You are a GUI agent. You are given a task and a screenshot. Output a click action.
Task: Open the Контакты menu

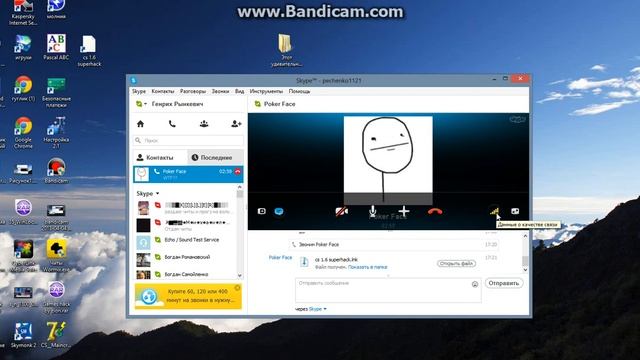(162, 91)
